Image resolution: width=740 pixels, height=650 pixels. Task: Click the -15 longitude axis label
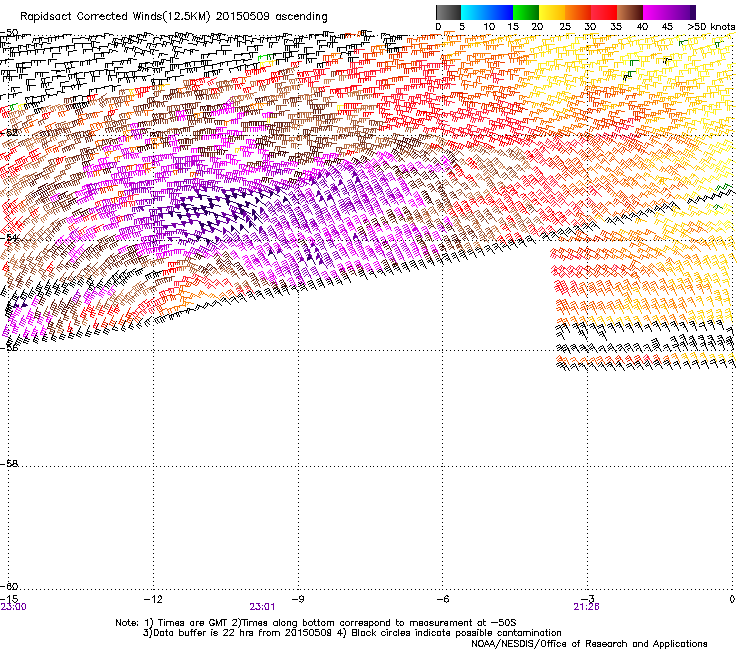[9, 599]
